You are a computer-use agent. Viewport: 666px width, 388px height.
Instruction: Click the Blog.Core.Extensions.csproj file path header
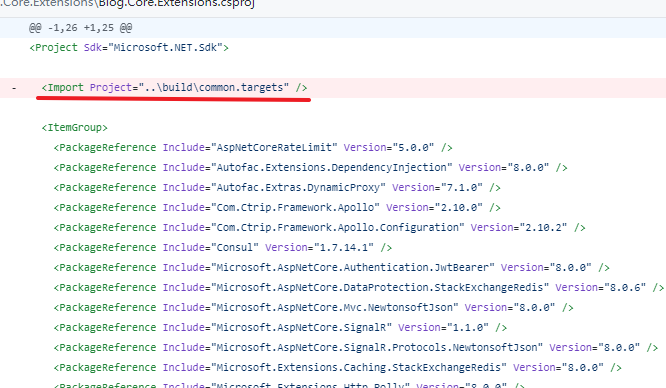(x=127, y=4)
